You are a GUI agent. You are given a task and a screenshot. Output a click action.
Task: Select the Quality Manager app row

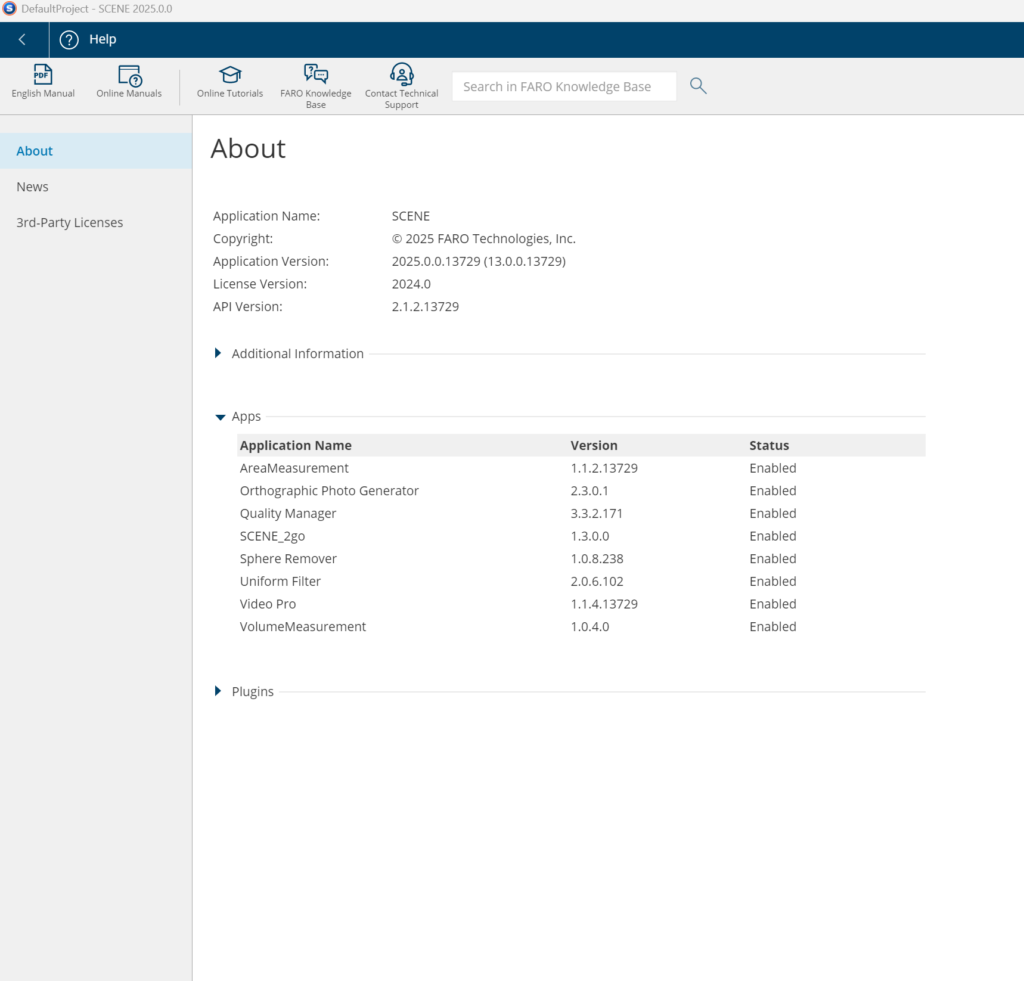(288, 513)
